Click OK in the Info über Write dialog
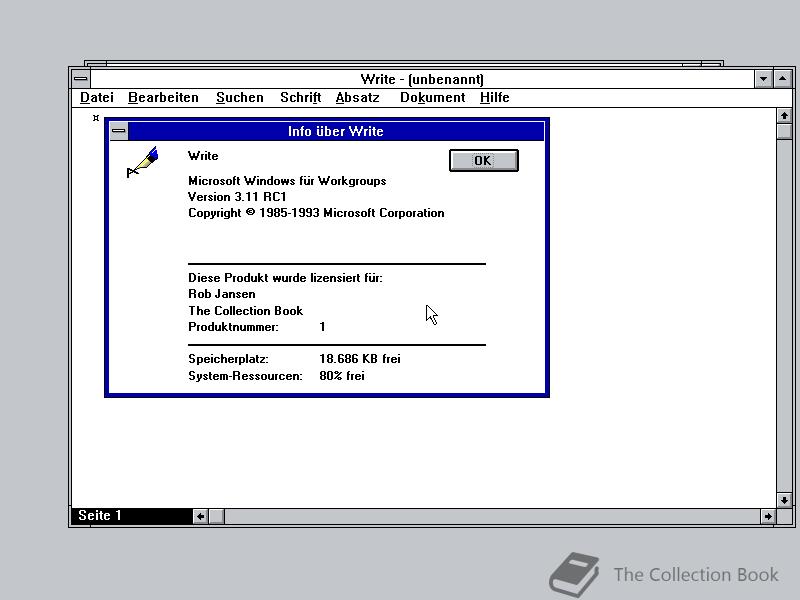Screen dimensions: 800x600 coord(483,161)
